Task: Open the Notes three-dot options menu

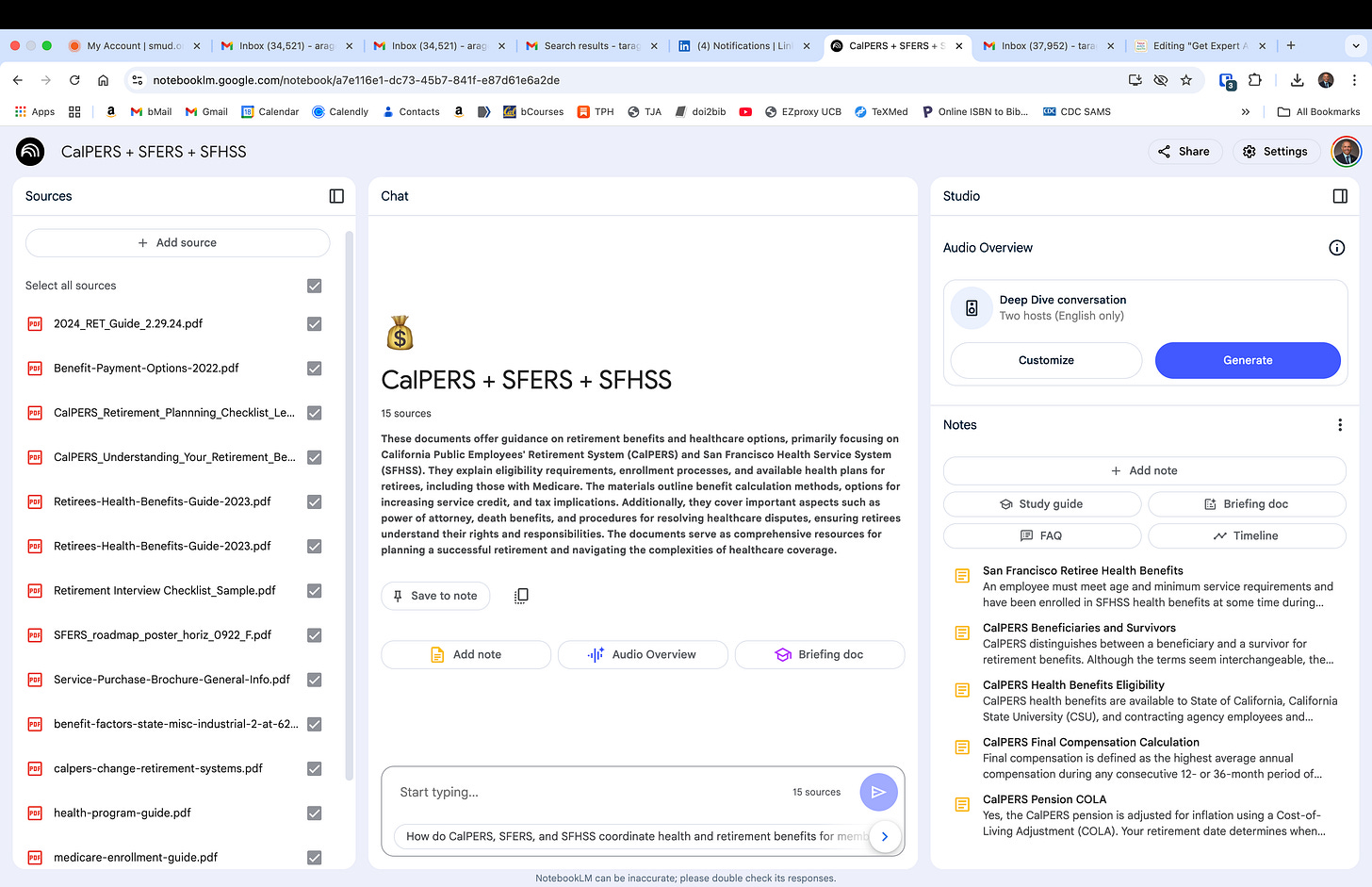Action: pyautogui.click(x=1339, y=425)
